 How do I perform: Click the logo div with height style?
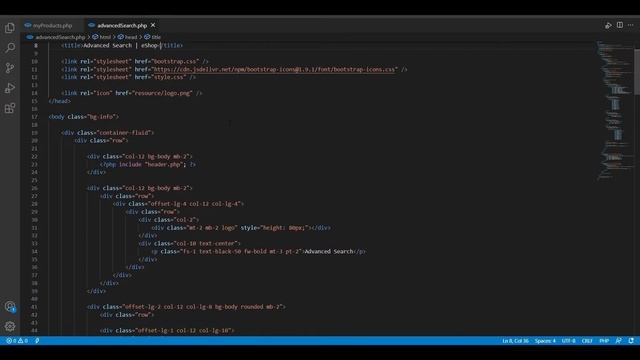tap(241, 228)
